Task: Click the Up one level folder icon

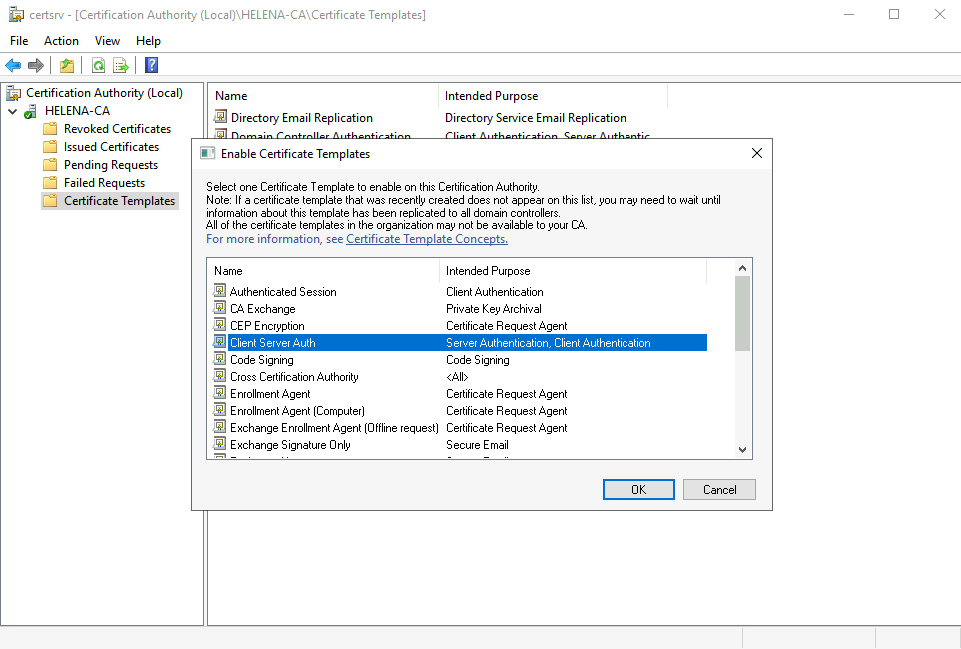Action: click(x=66, y=66)
